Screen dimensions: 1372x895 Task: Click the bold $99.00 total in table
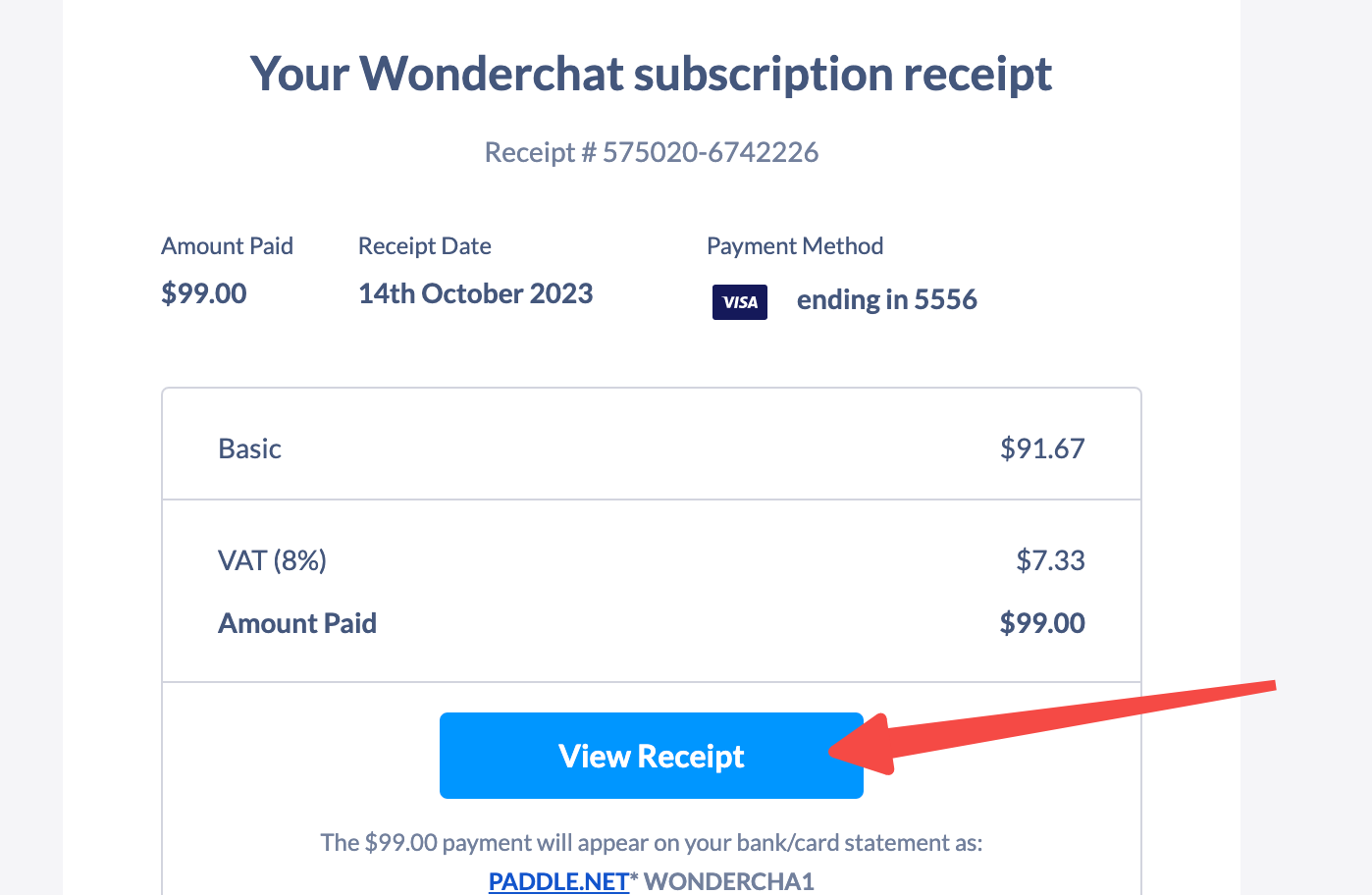(1041, 624)
